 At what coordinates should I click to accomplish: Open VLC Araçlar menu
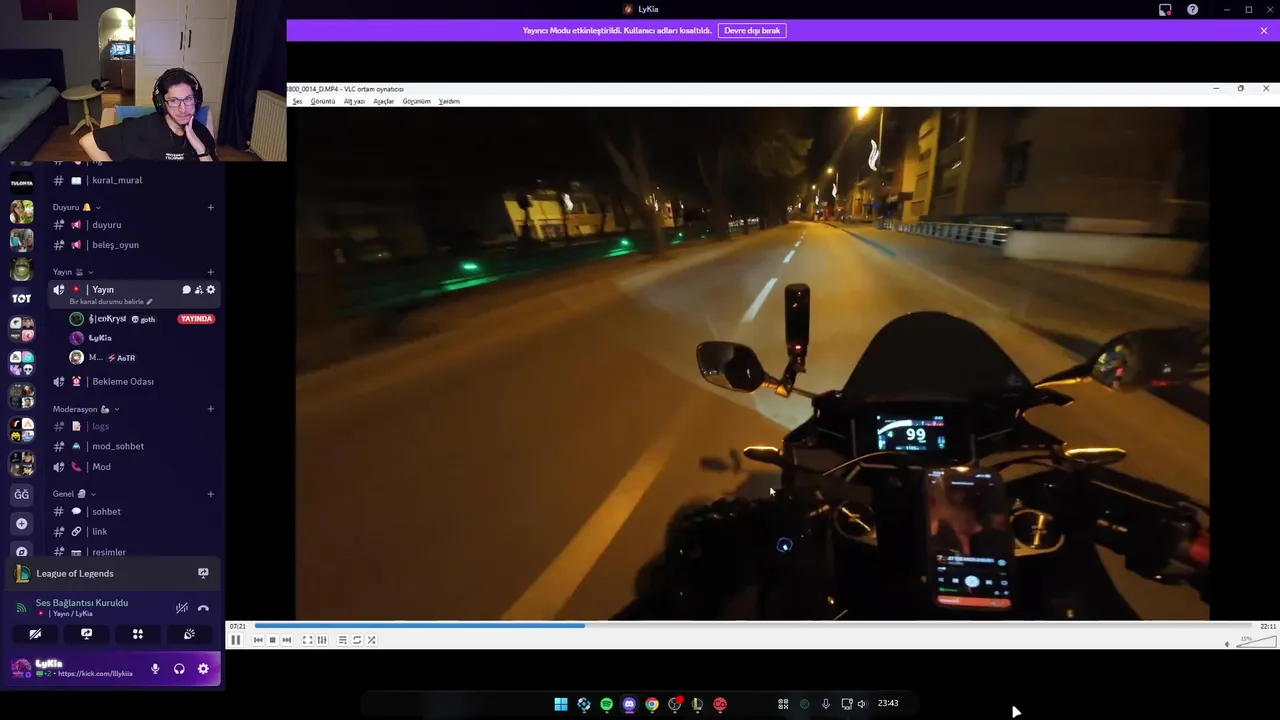click(384, 101)
